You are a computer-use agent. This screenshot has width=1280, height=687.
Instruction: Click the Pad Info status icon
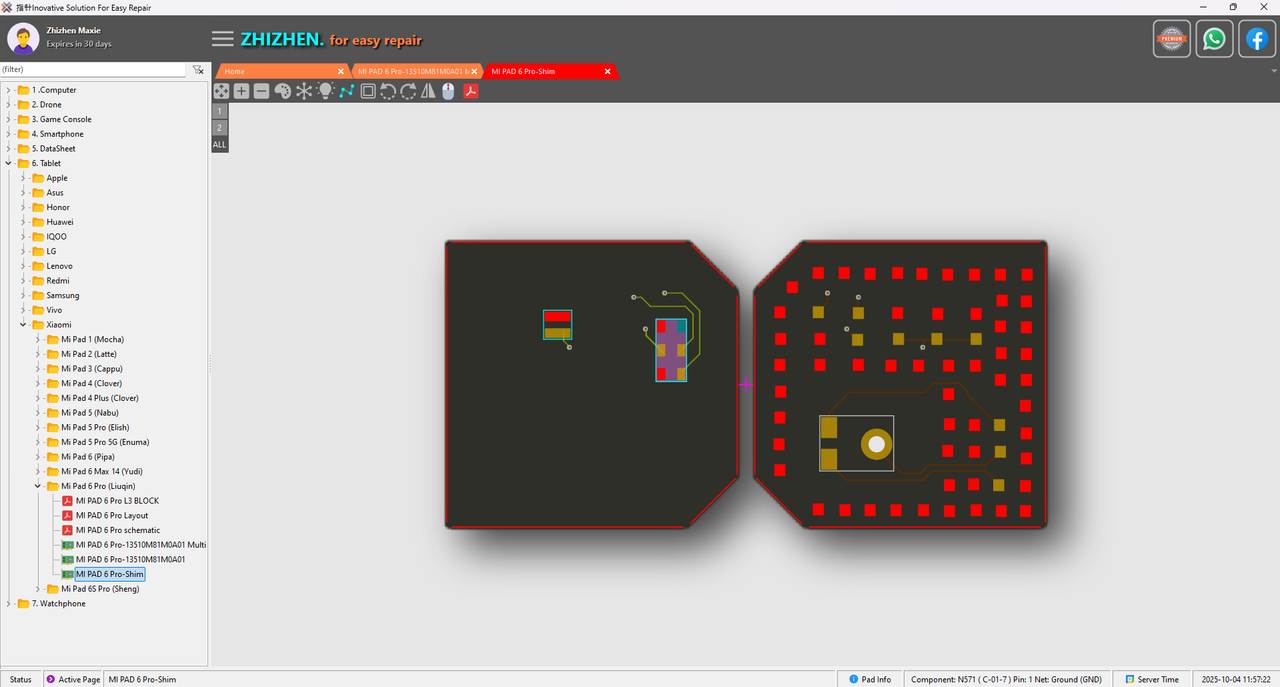point(853,679)
